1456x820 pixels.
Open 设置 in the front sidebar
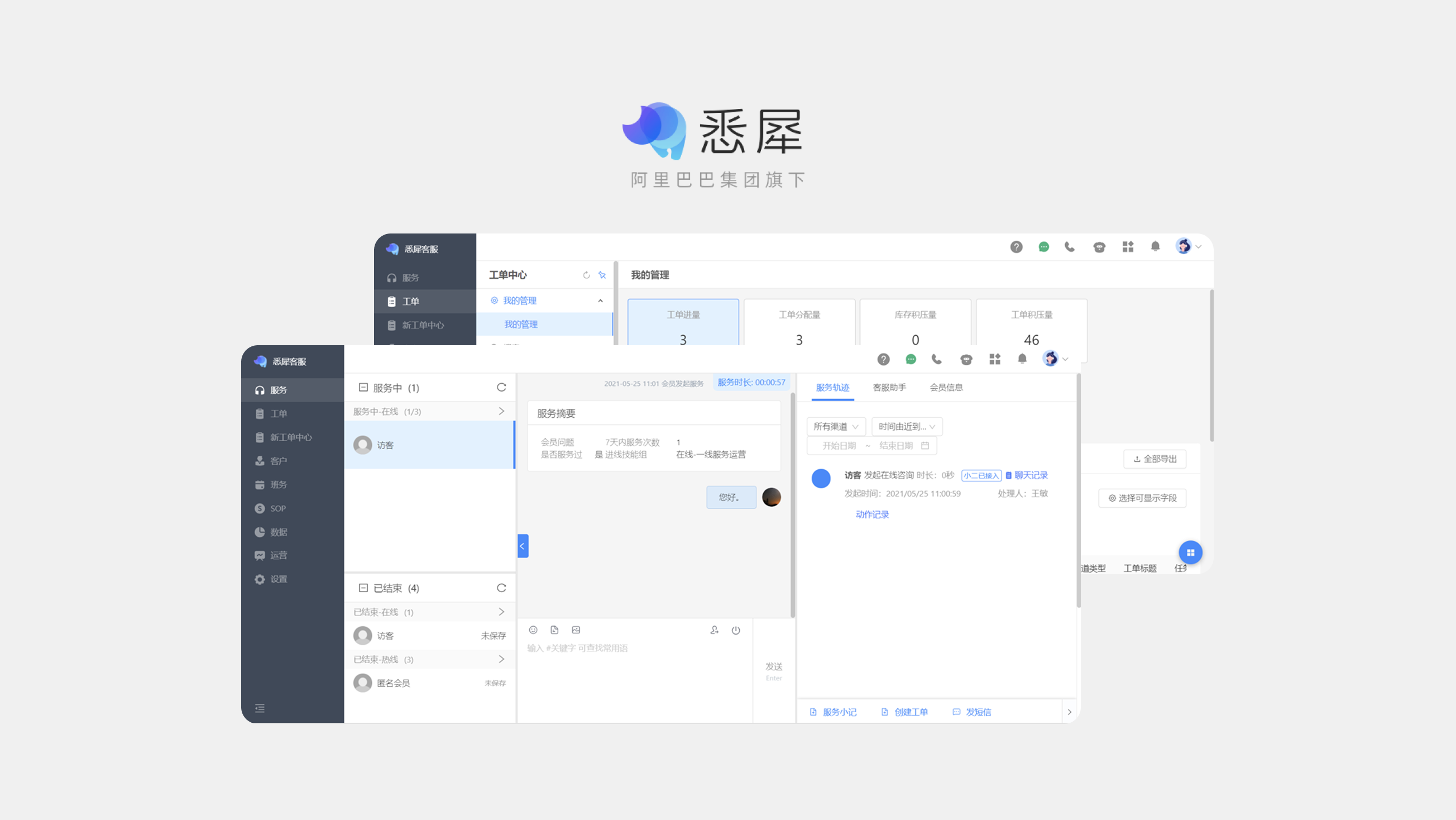coord(292,579)
